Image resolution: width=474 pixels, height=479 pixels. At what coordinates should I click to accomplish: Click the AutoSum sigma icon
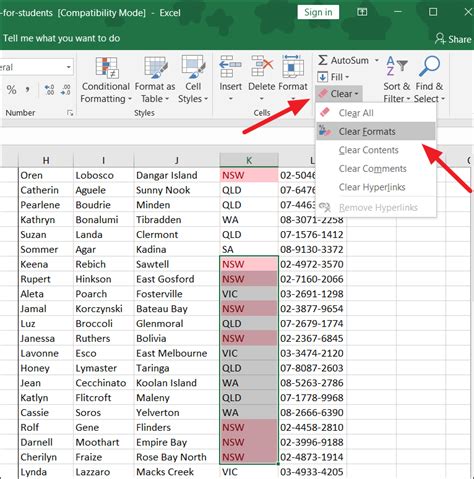click(x=322, y=60)
